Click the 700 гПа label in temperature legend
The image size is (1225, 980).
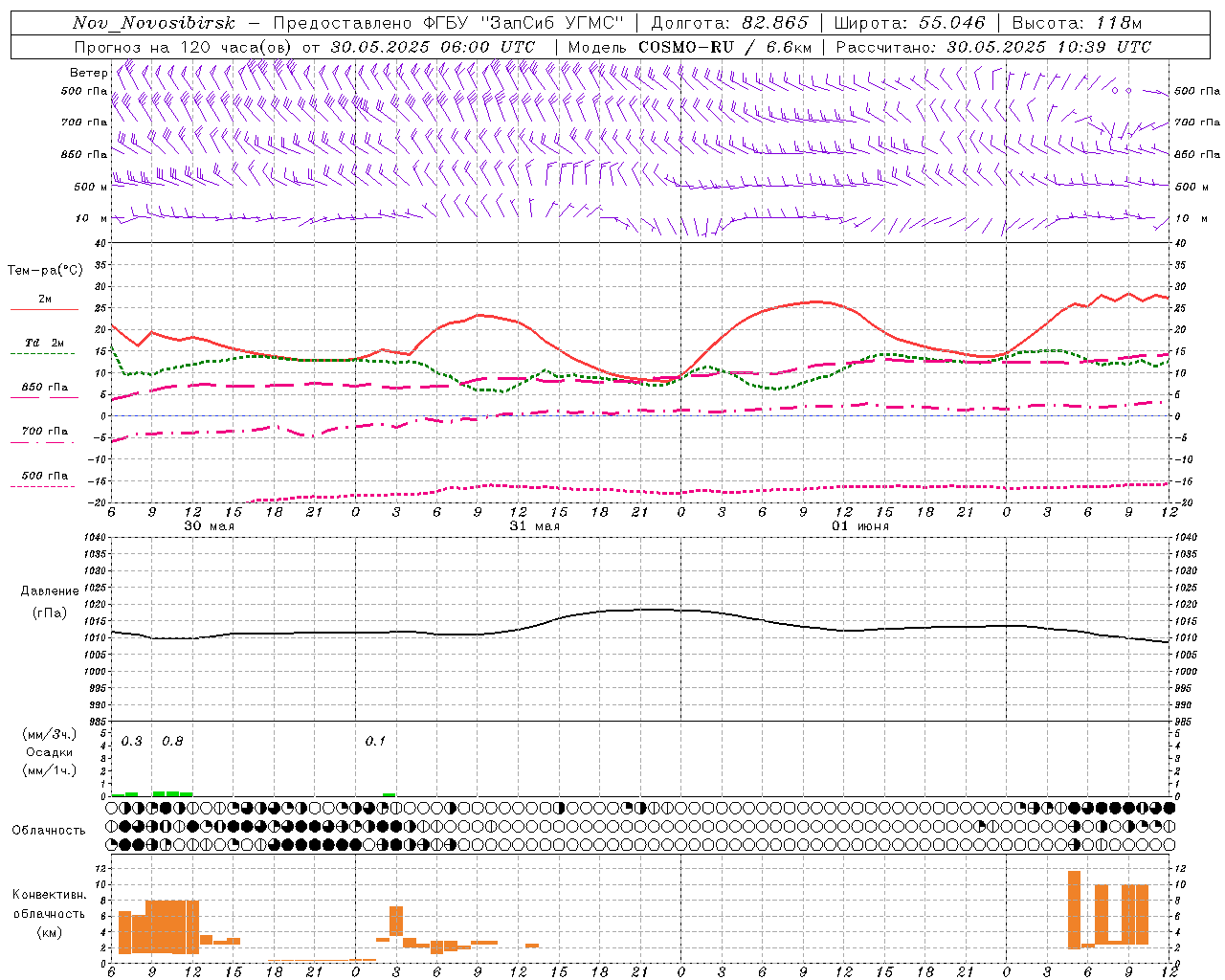pos(45,432)
